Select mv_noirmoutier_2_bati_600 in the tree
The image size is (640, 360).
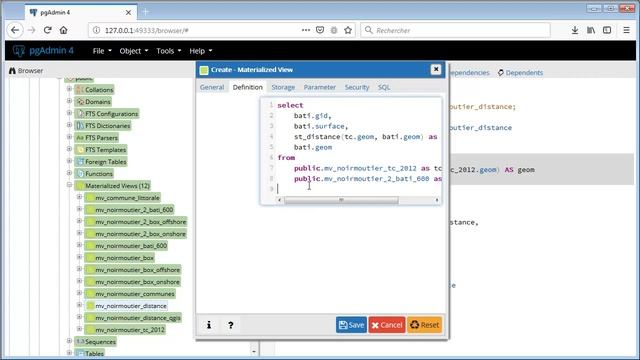[134, 210]
